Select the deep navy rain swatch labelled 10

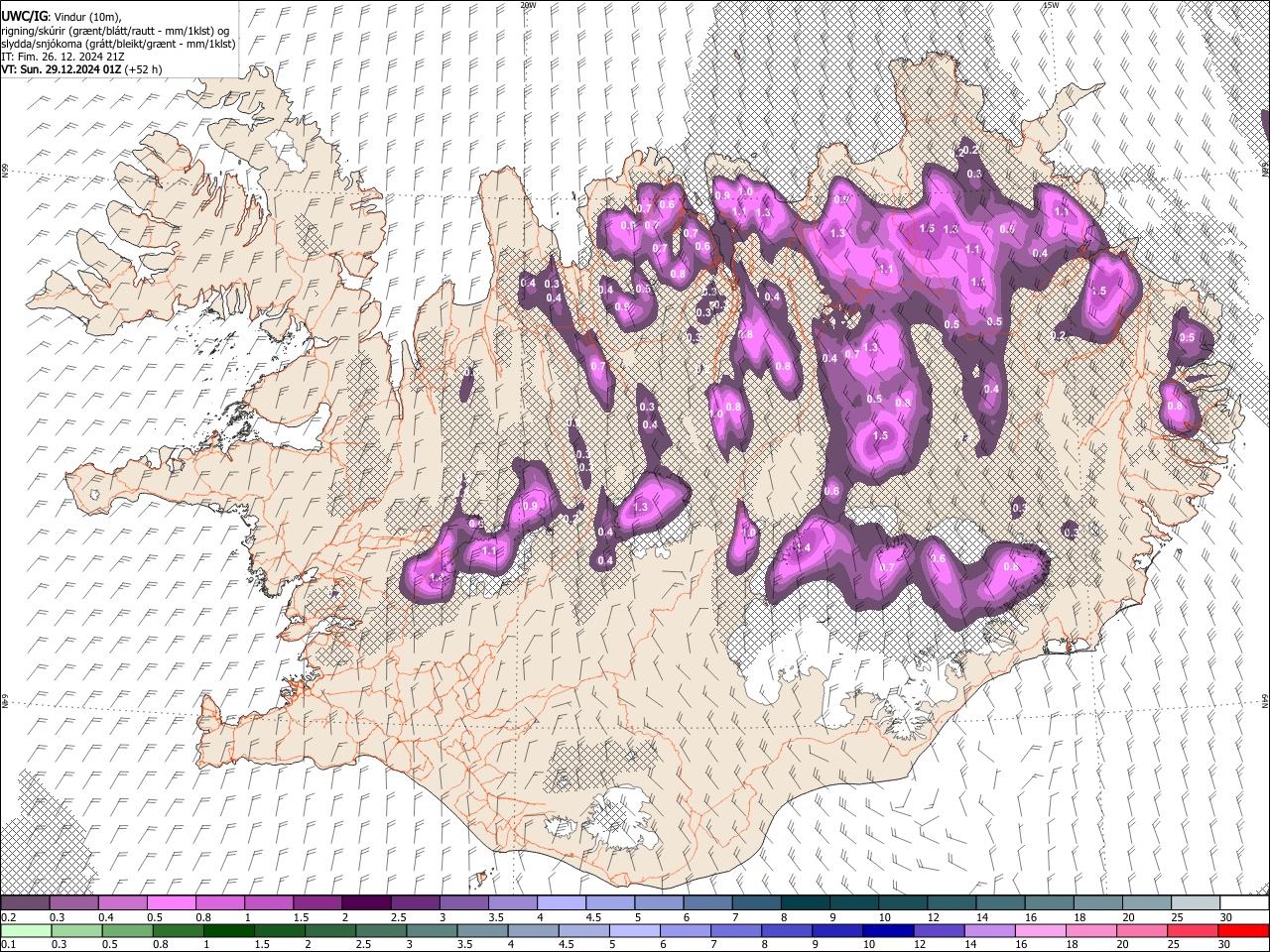pos(888,931)
